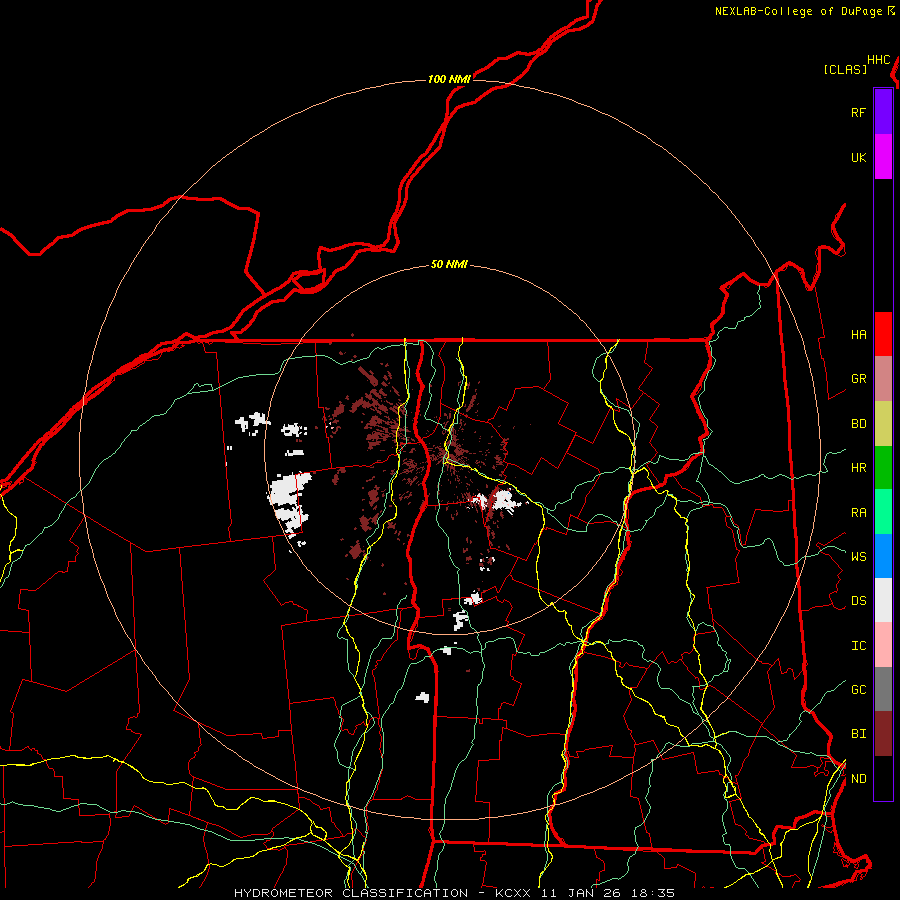Click the IC pink legend color block
Screen dimensions: 900x900
[x=883, y=645]
